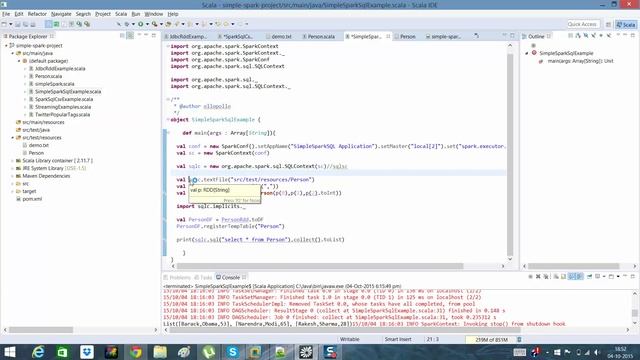The image size is (640, 360).
Task: Expand the Maven Dependencies node
Action: (13, 176)
